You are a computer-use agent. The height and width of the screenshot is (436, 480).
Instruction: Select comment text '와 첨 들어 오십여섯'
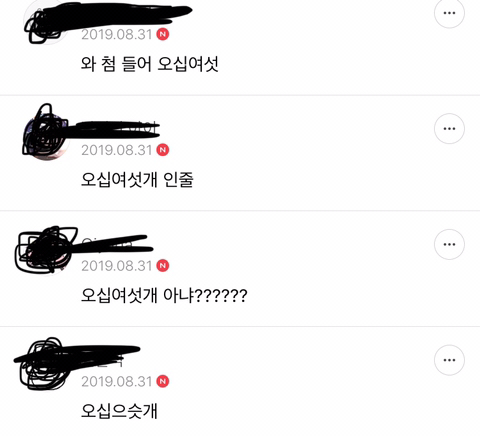click(x=150, y=64)
